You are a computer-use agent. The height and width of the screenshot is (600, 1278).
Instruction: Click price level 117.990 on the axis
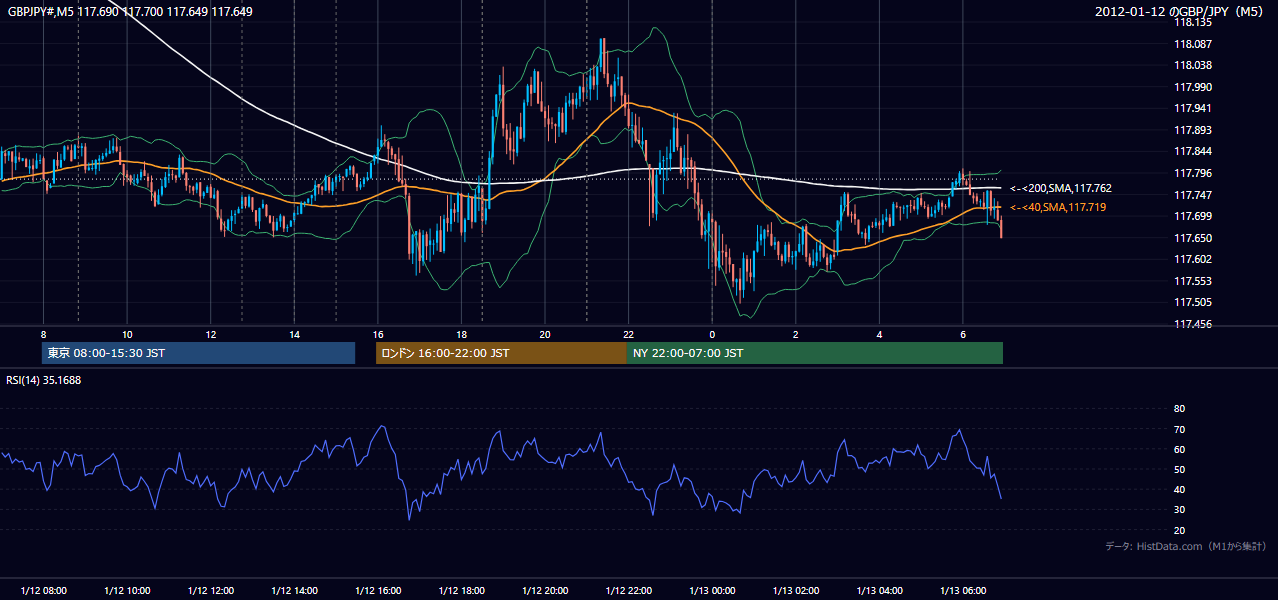(1192, 87)
